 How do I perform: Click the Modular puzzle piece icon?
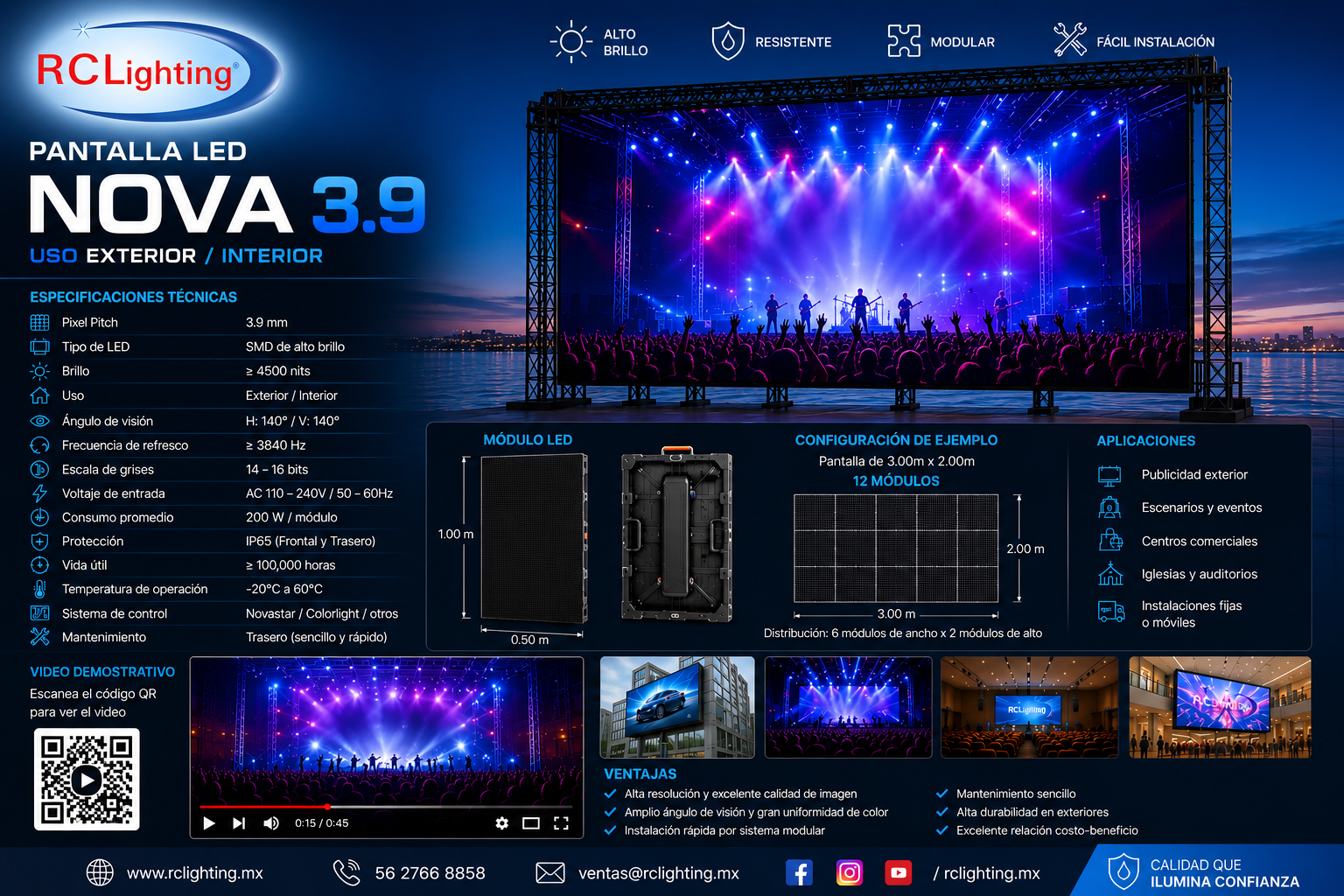904,41
